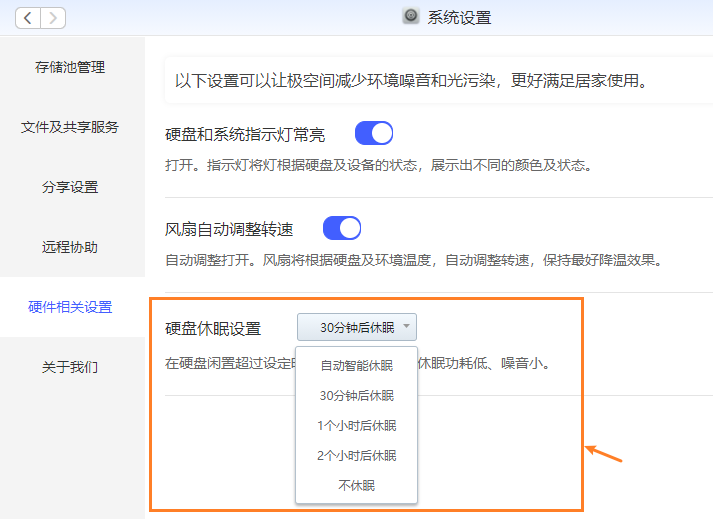Switch to 远程协助 settings

coord(70,247)
